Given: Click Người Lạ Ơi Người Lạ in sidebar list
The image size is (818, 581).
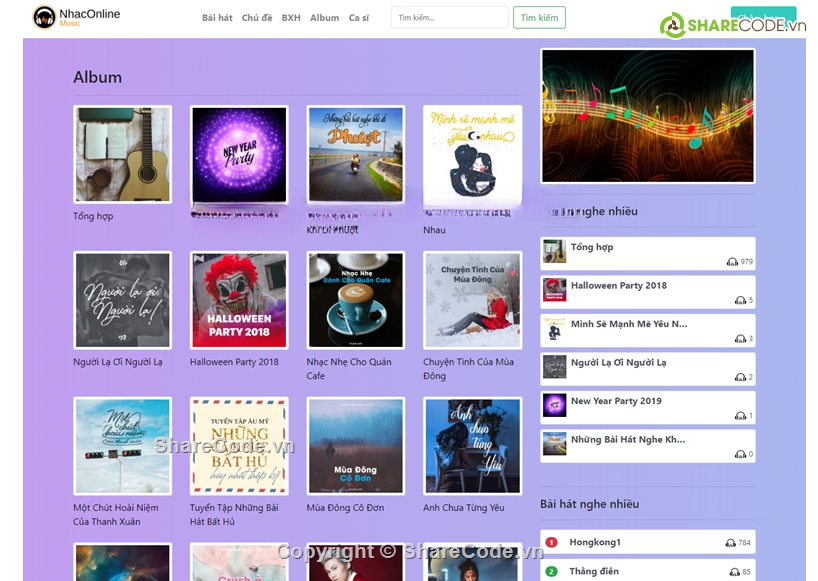Looking at the screenshot, I should [619, 362].
